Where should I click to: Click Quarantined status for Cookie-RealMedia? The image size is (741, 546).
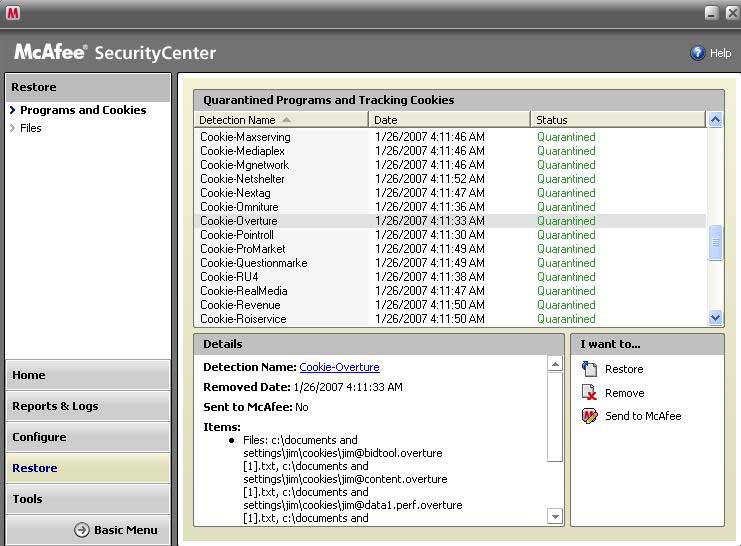pos(566,291)
